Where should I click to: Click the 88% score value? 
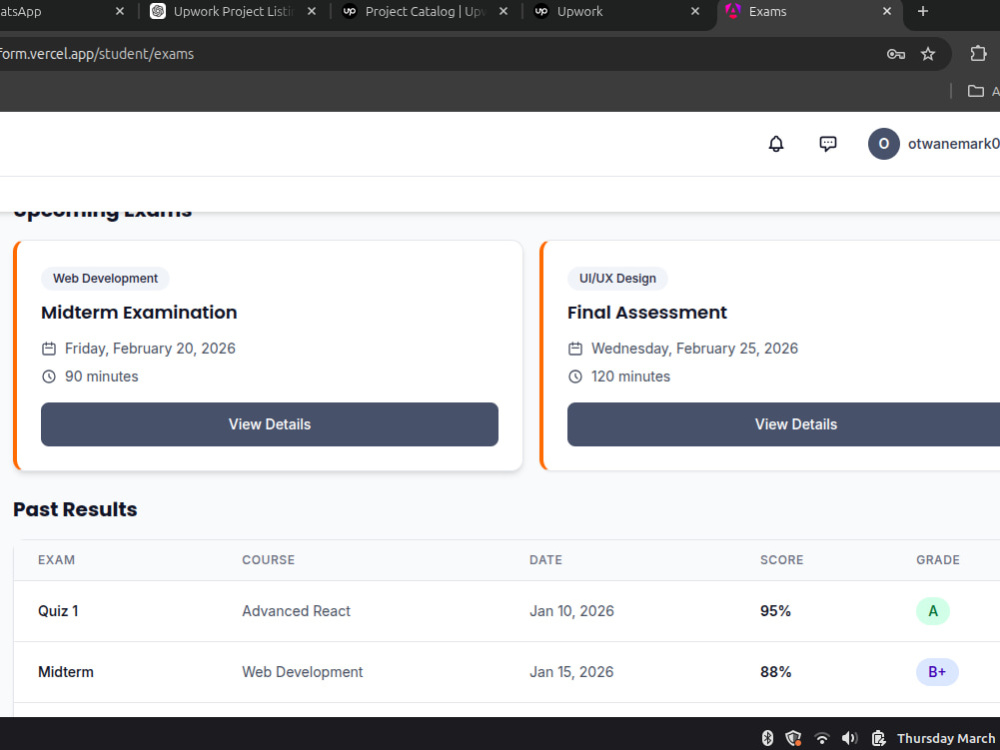point(776,672)
